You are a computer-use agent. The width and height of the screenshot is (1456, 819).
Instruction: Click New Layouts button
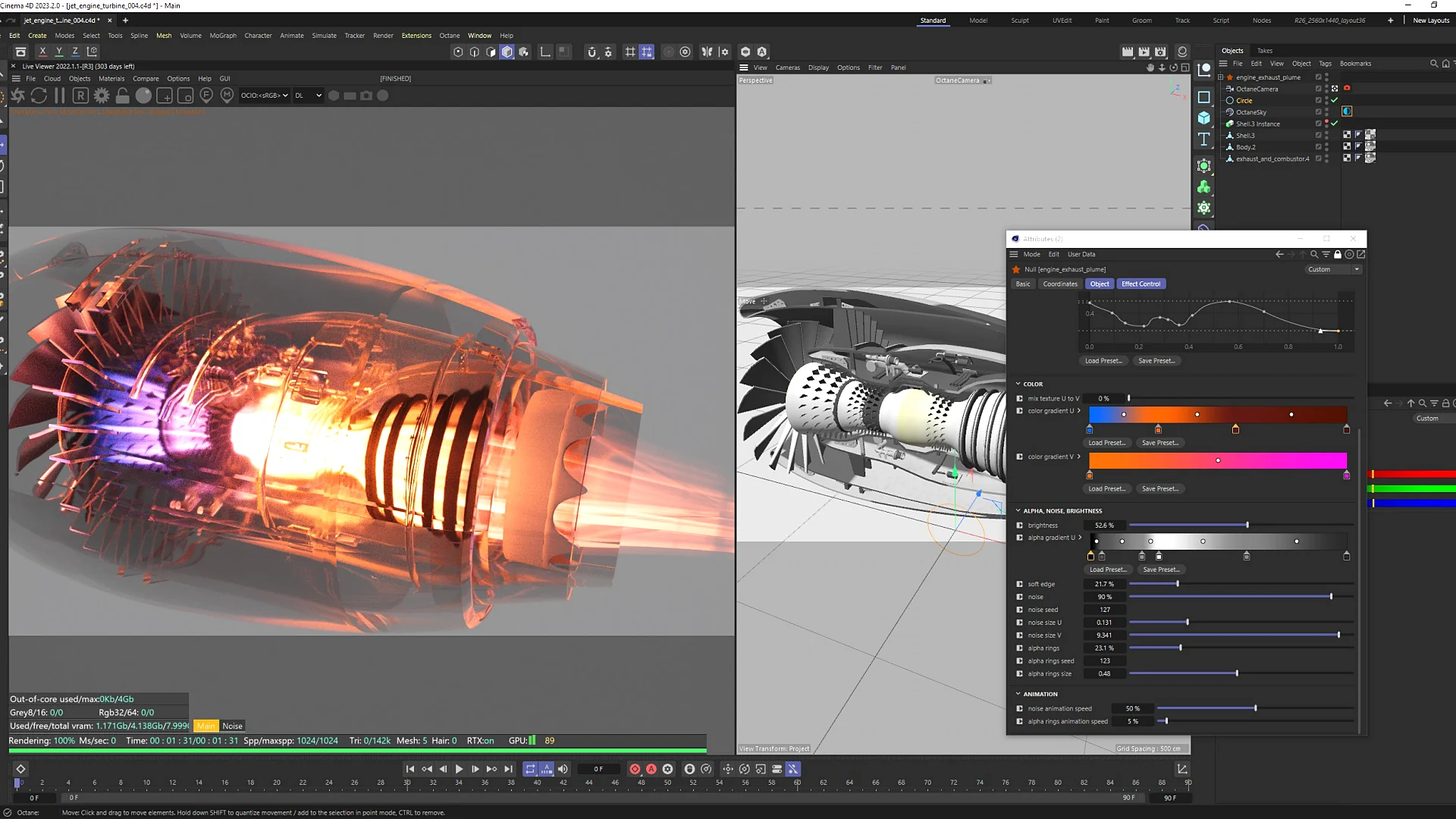1431,20
